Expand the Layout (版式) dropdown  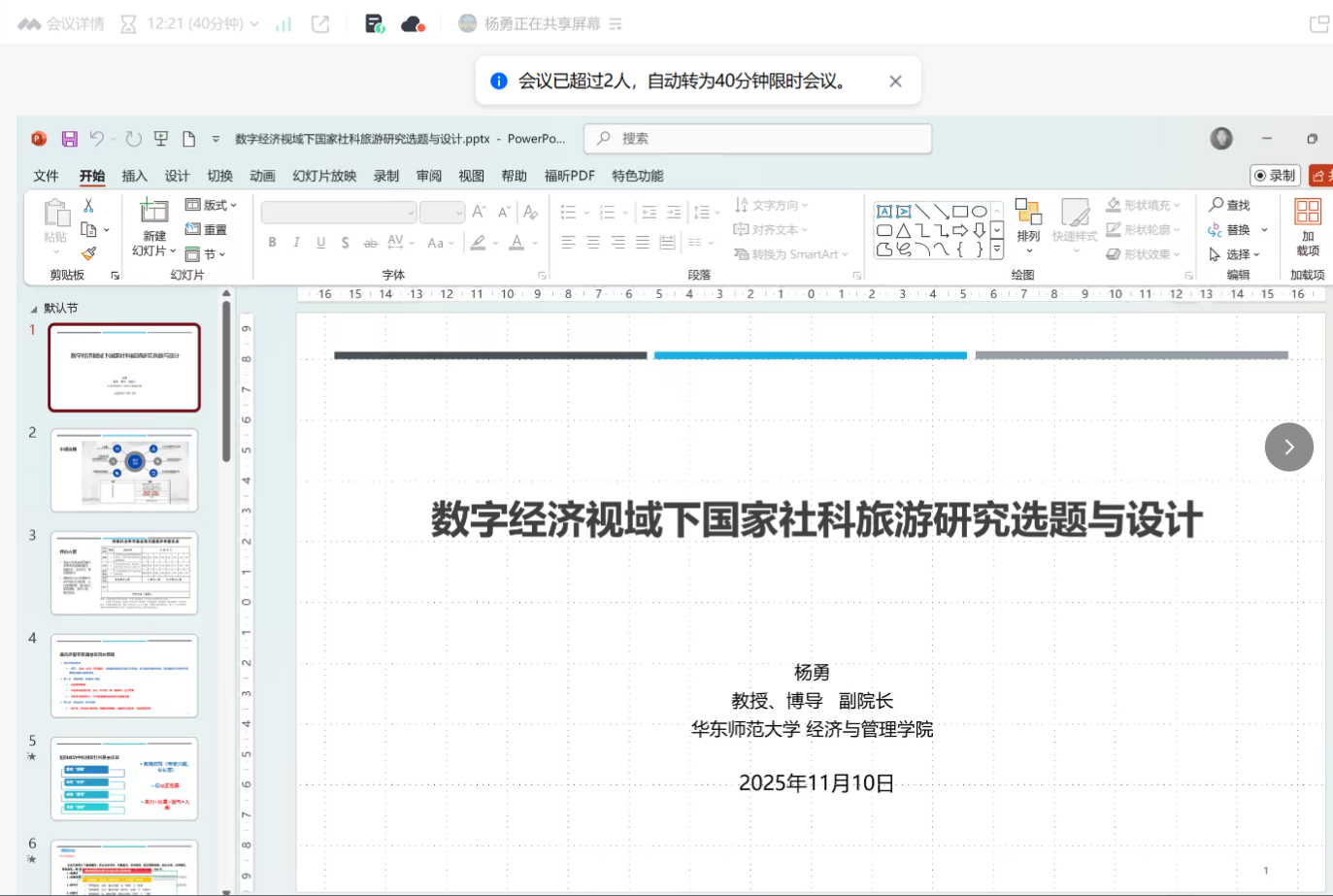click(212, 205)
